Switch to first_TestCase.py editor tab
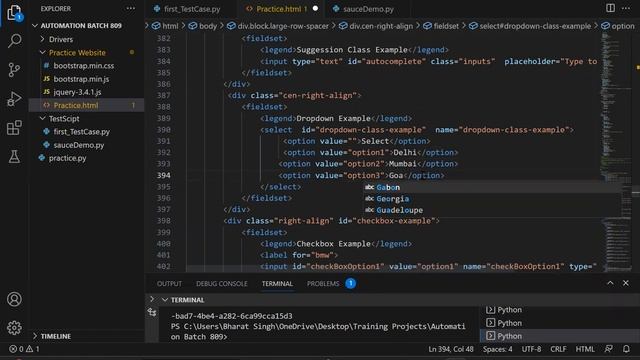Viewport: 640px width, 360px height. point(192,9)
